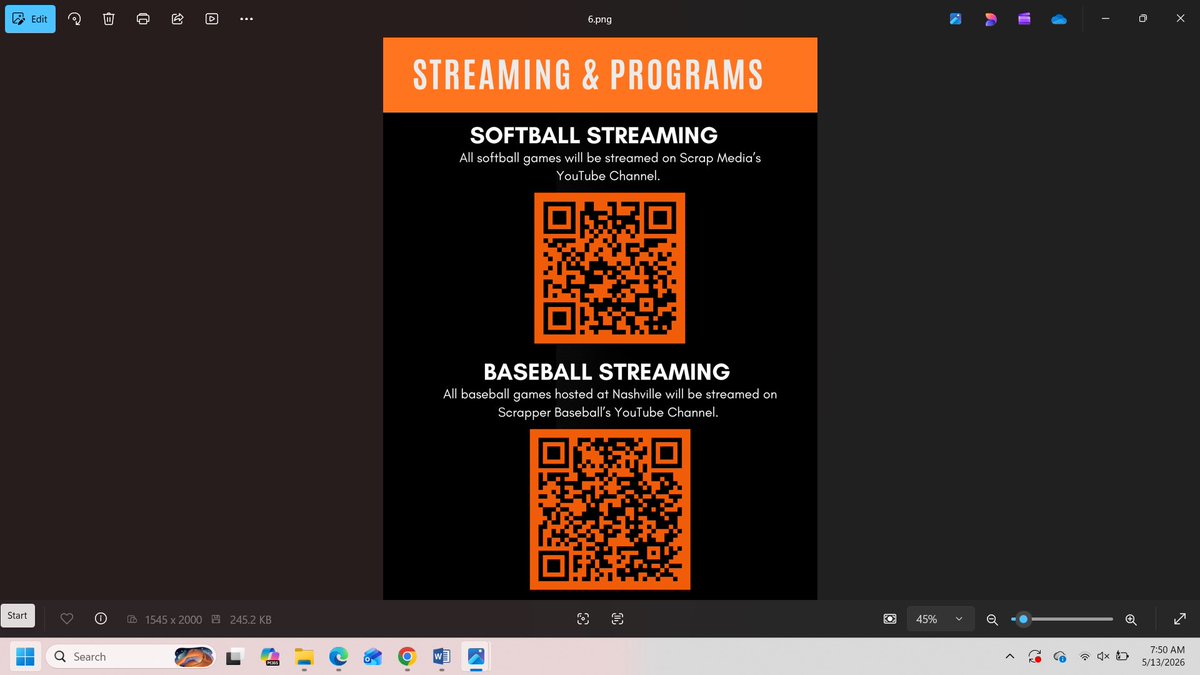Click the BASEBALL STREAMING heading
This screenshot has width=1200, height=675.
(x=607, y=372)
